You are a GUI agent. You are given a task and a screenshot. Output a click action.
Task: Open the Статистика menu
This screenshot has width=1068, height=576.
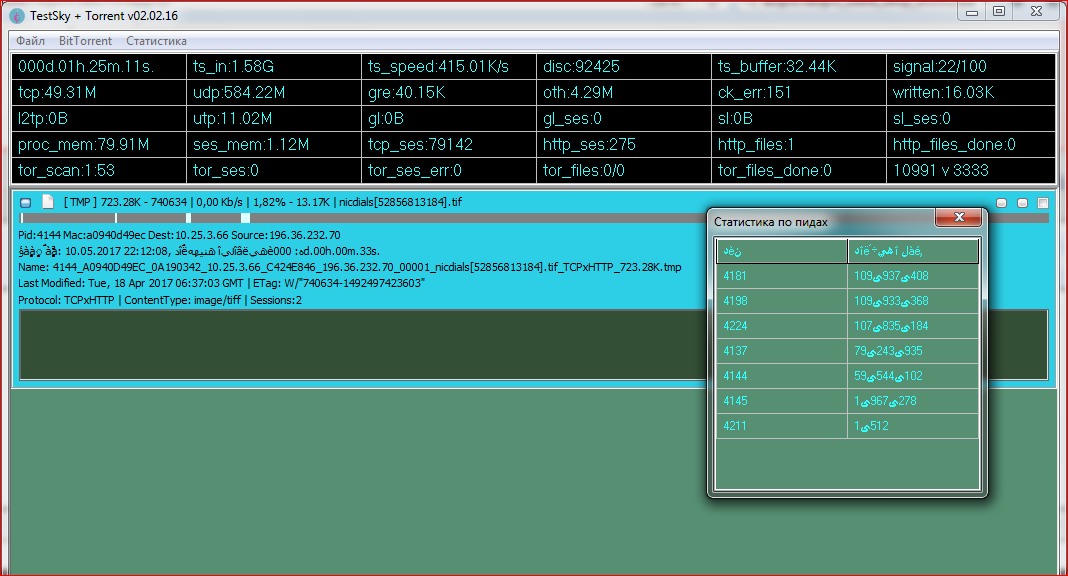[156, 41]
